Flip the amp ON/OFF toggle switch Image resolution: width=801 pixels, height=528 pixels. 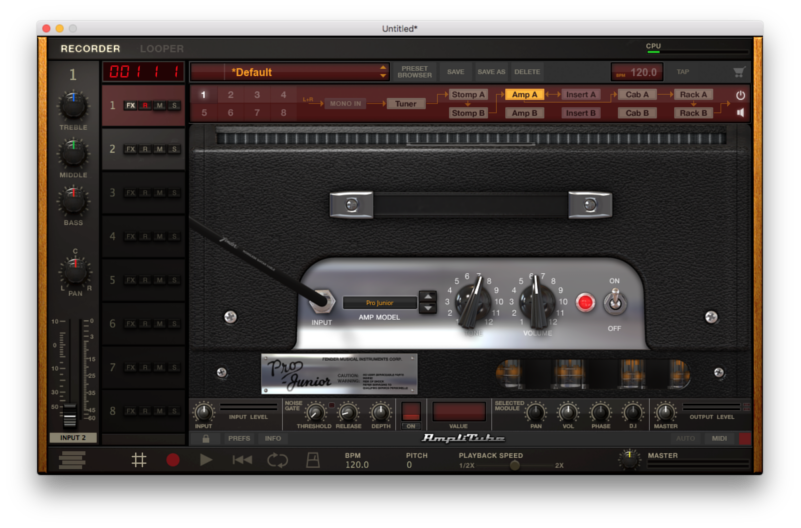tap(615, 302)
